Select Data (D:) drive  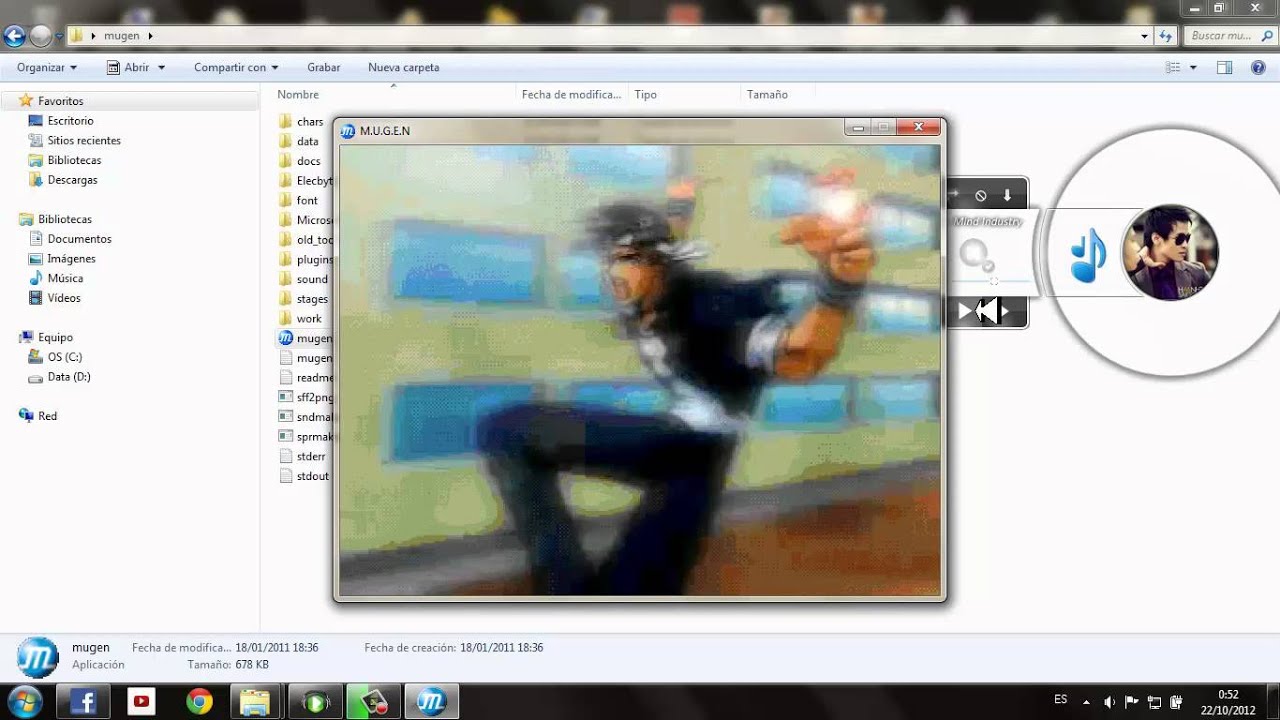coord(68,377)
